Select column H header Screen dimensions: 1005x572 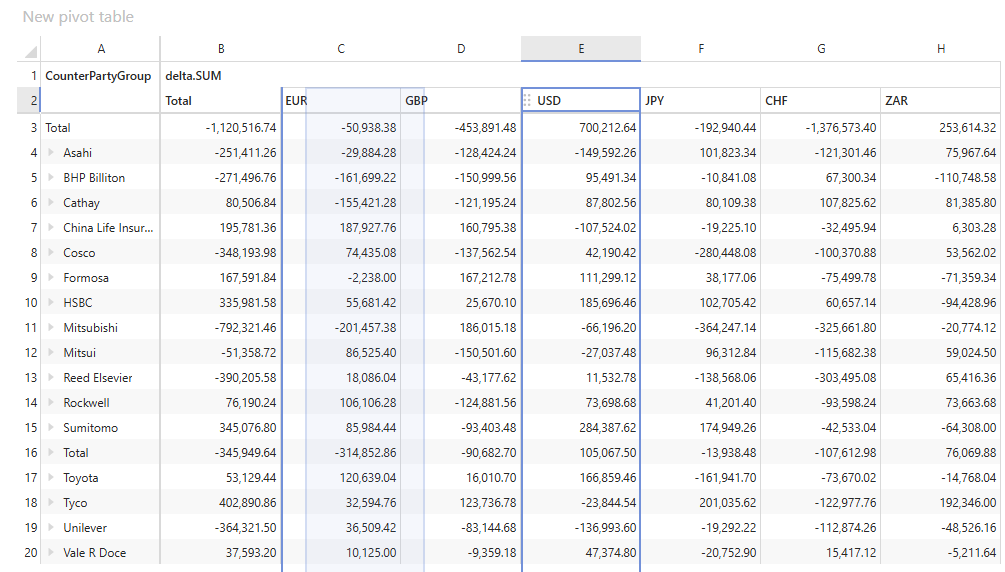[x=940, y=49]
